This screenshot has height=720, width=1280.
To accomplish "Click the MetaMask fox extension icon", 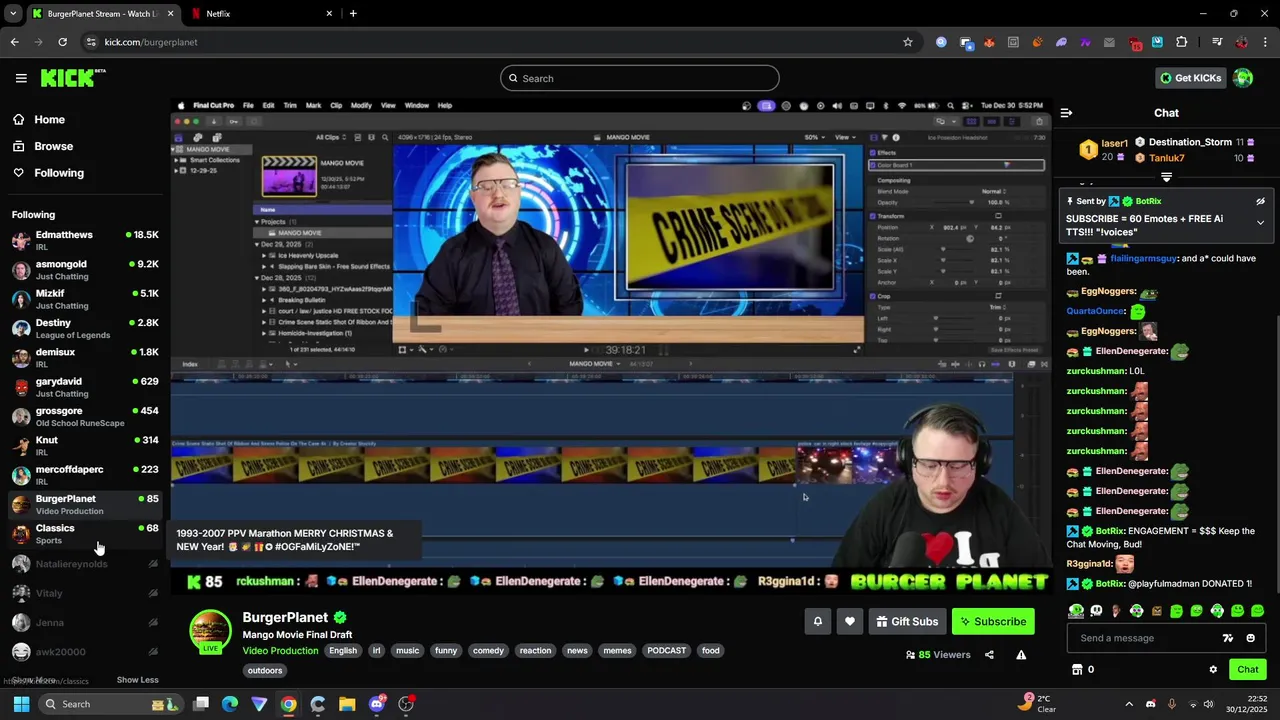I will pos(989,42).
